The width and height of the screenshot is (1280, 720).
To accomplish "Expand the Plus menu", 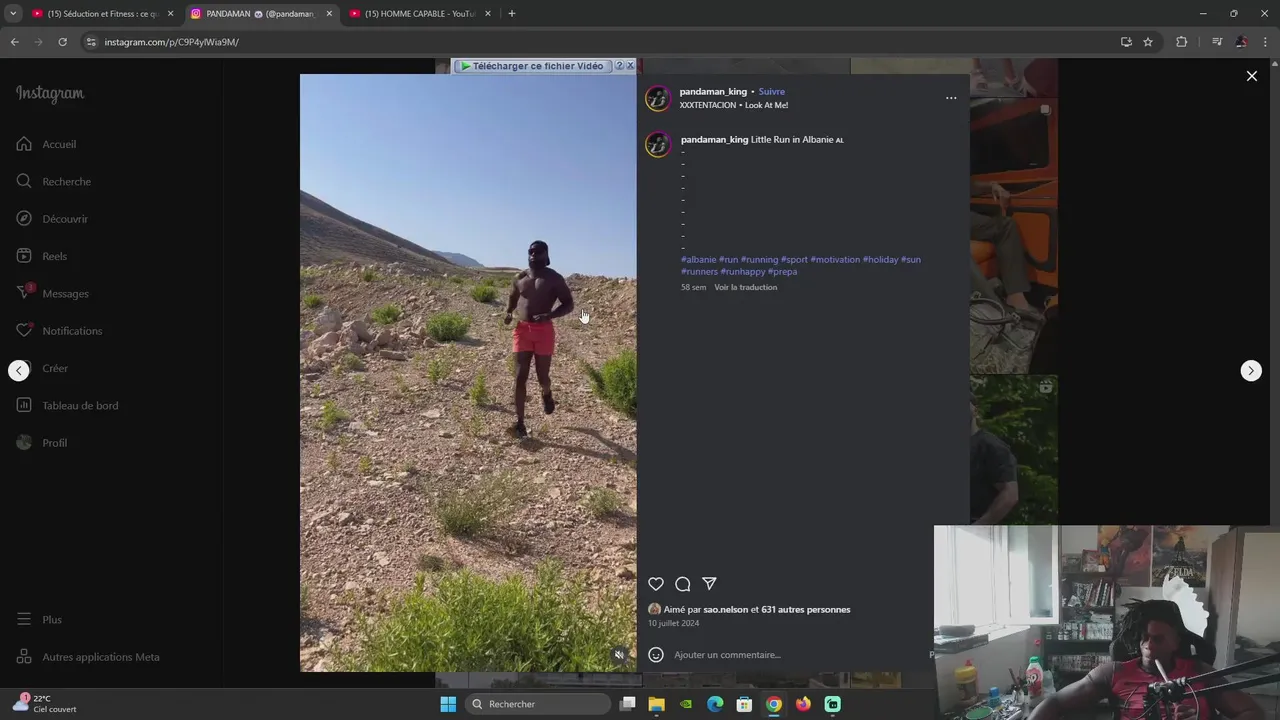I will click(39, 620).
